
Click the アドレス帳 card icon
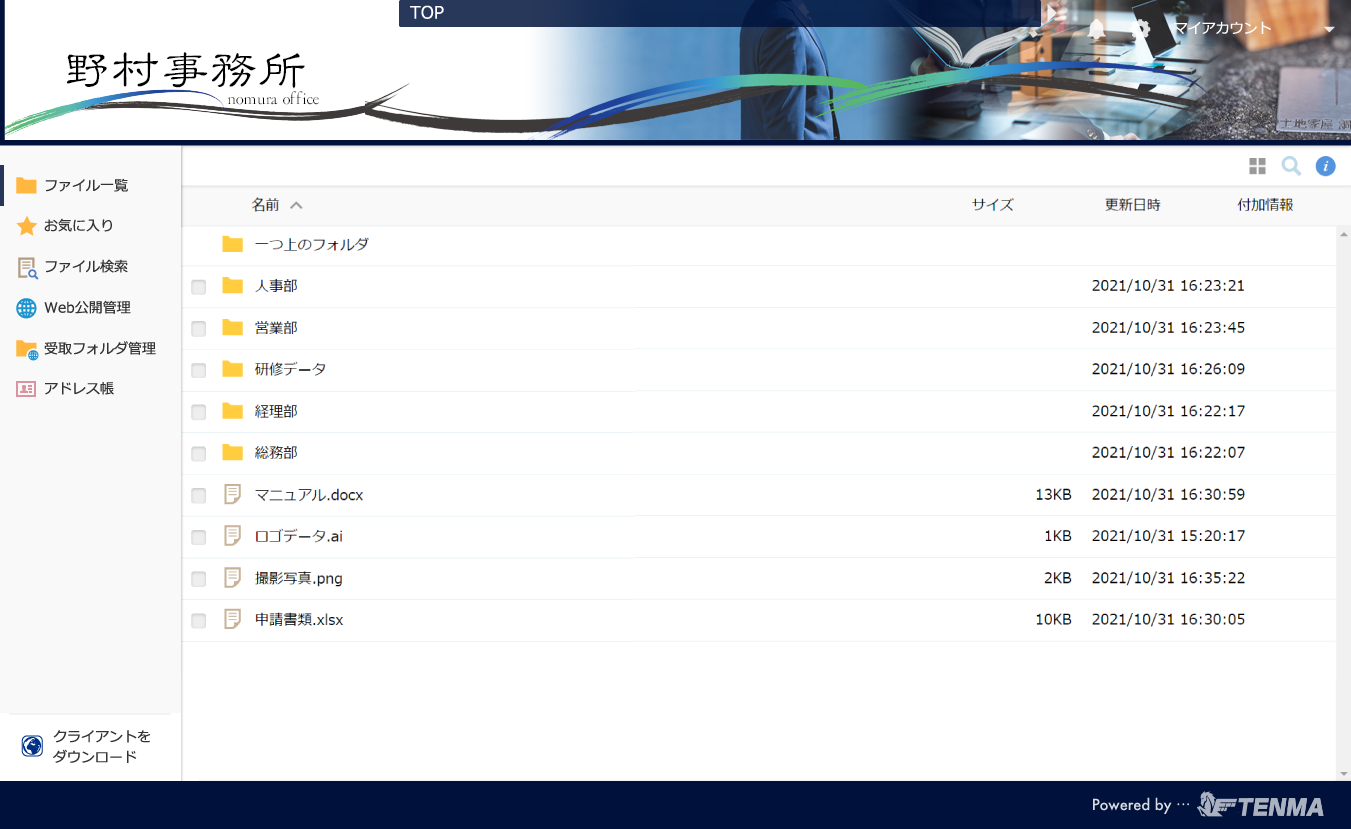(x=27, y=389)
